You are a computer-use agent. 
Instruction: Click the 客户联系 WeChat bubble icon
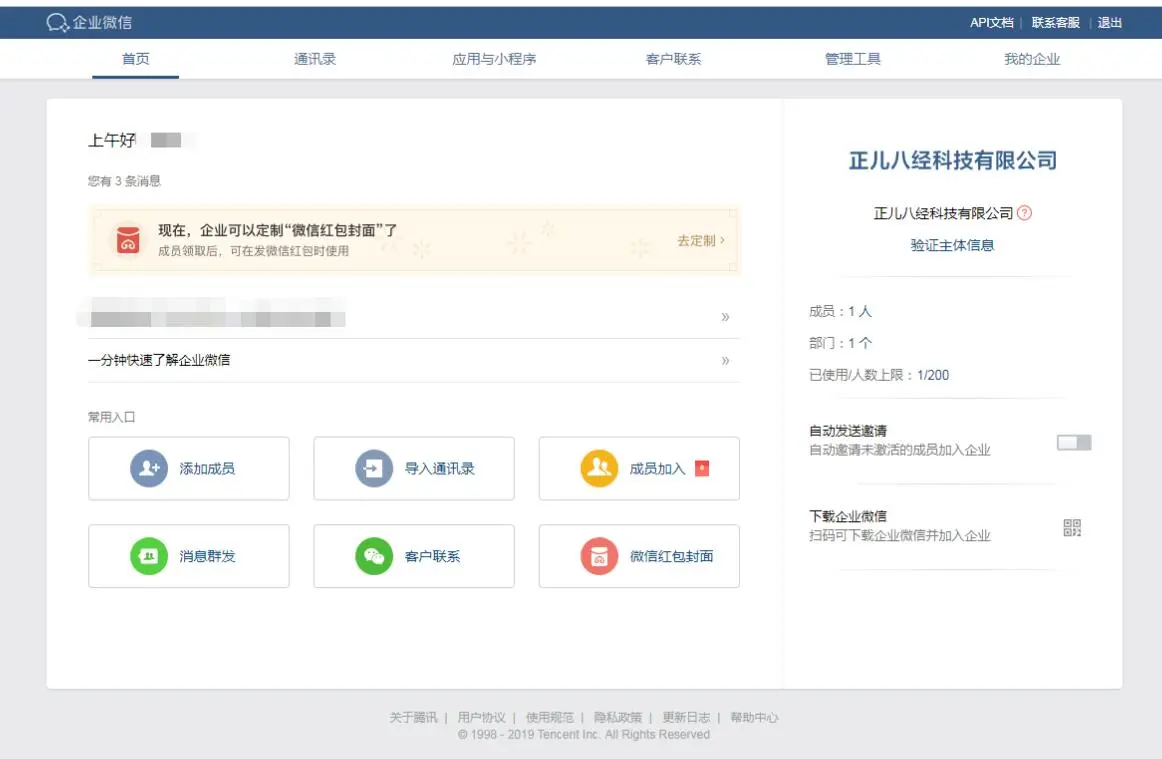click(x=374, y=556)
